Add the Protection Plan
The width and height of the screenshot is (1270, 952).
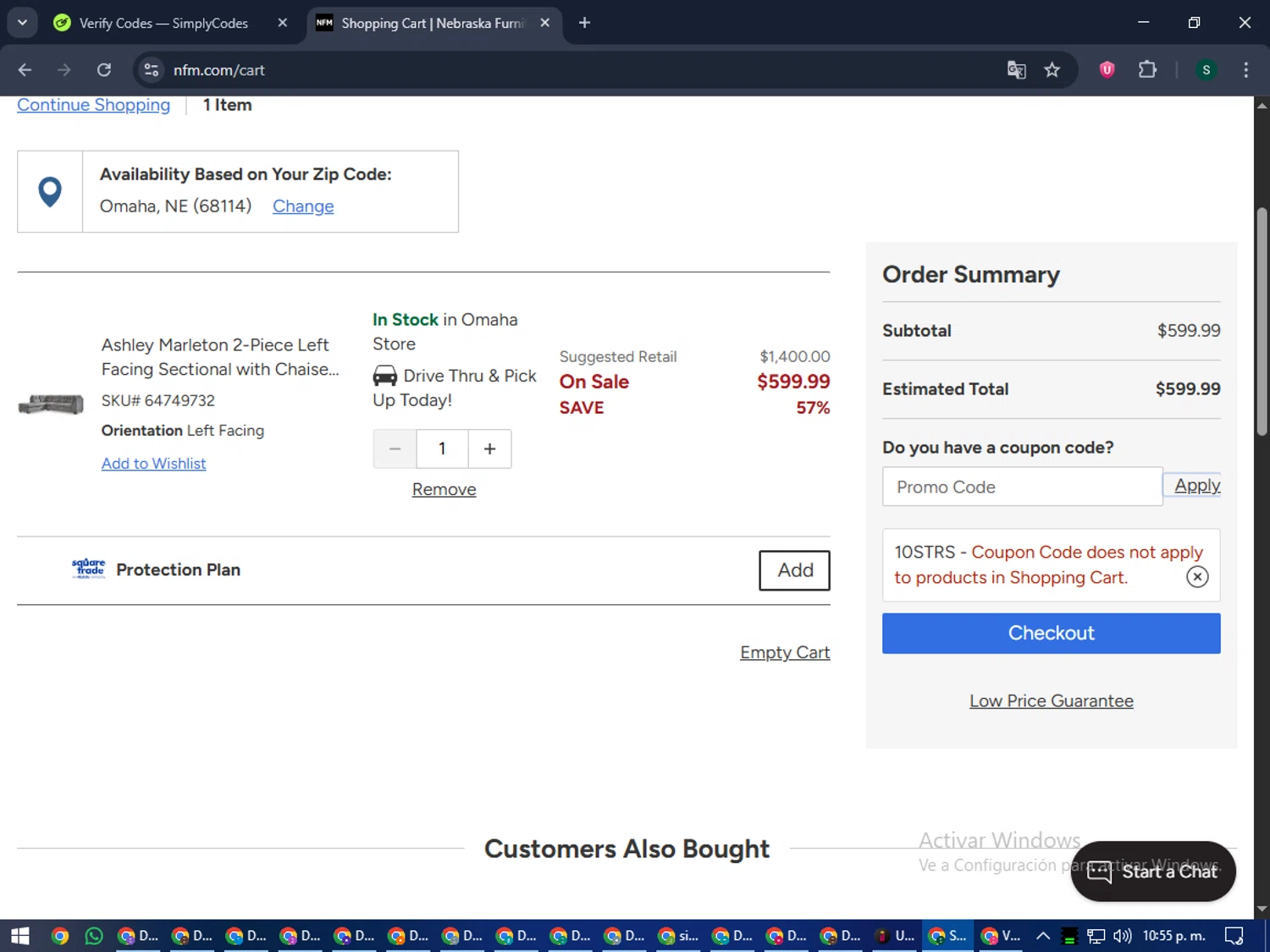point(794,570)
